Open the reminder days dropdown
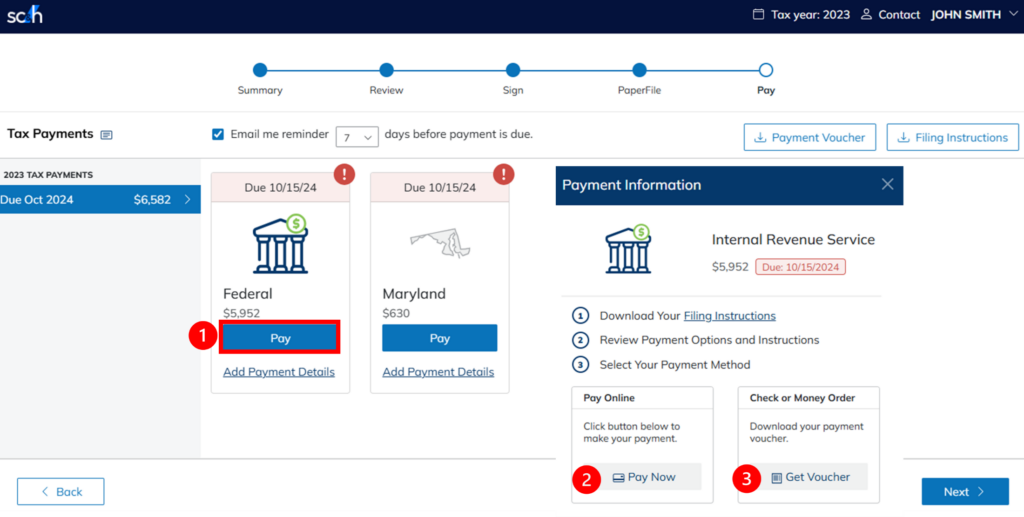 pos(357,136)
